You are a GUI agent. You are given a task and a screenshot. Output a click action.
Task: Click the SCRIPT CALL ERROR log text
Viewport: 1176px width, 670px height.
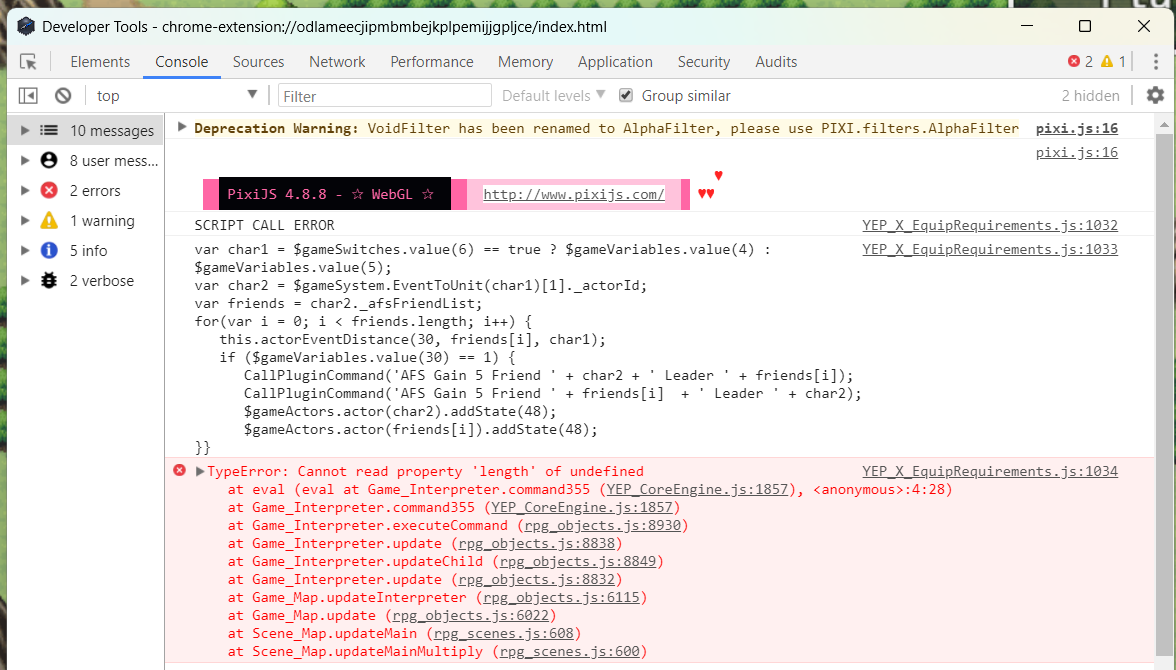[x=265, y=225]
